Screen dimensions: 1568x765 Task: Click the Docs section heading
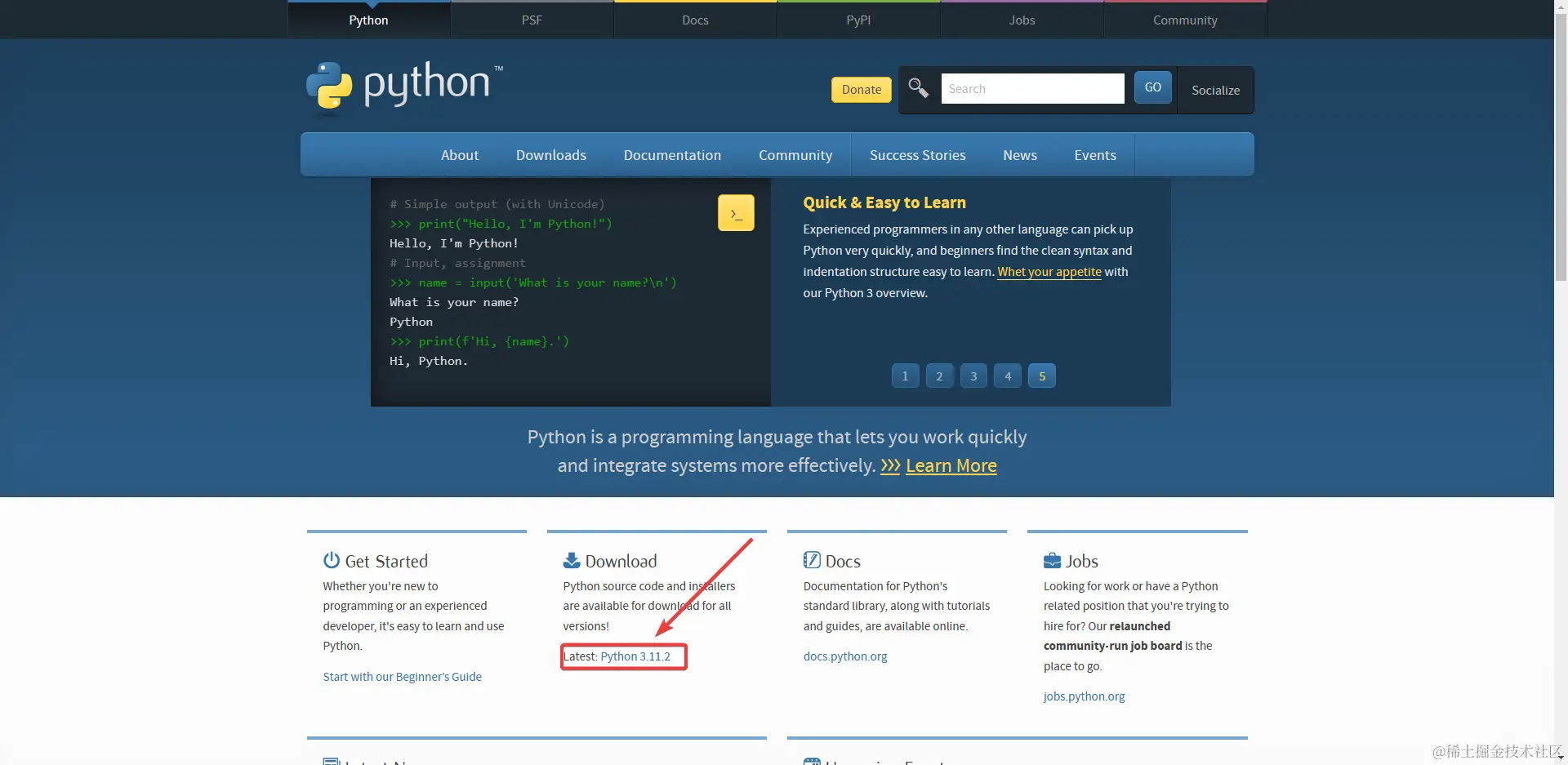843,561
